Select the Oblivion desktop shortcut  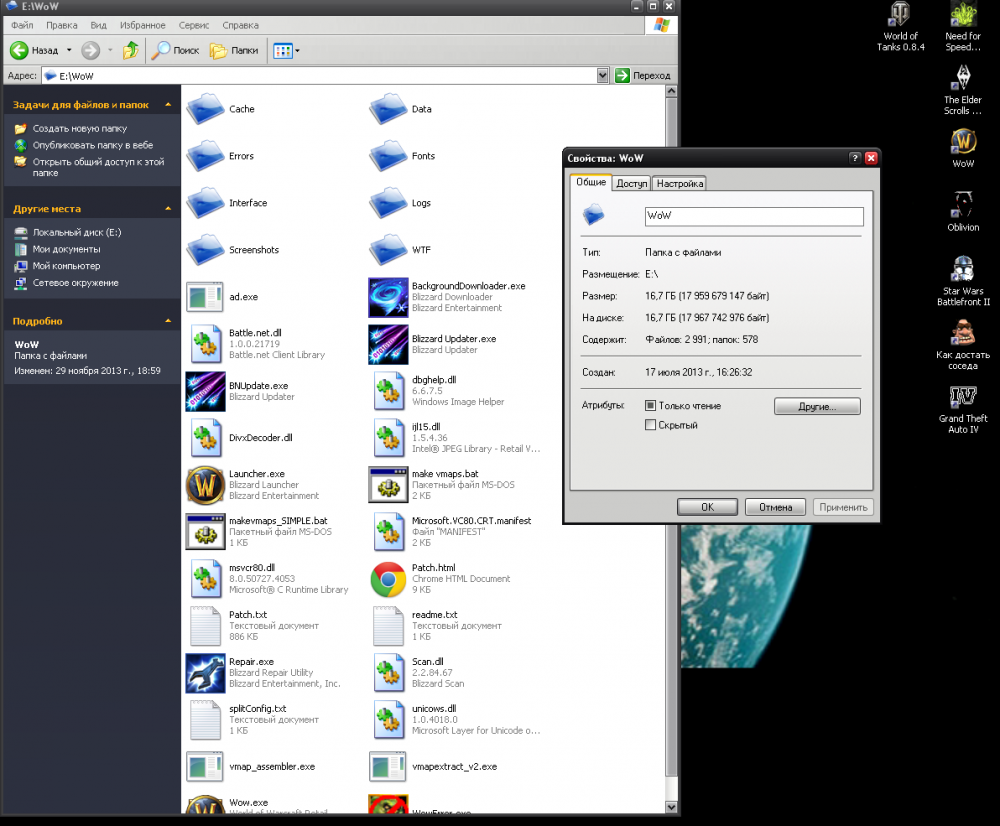(x=963, y=211)
